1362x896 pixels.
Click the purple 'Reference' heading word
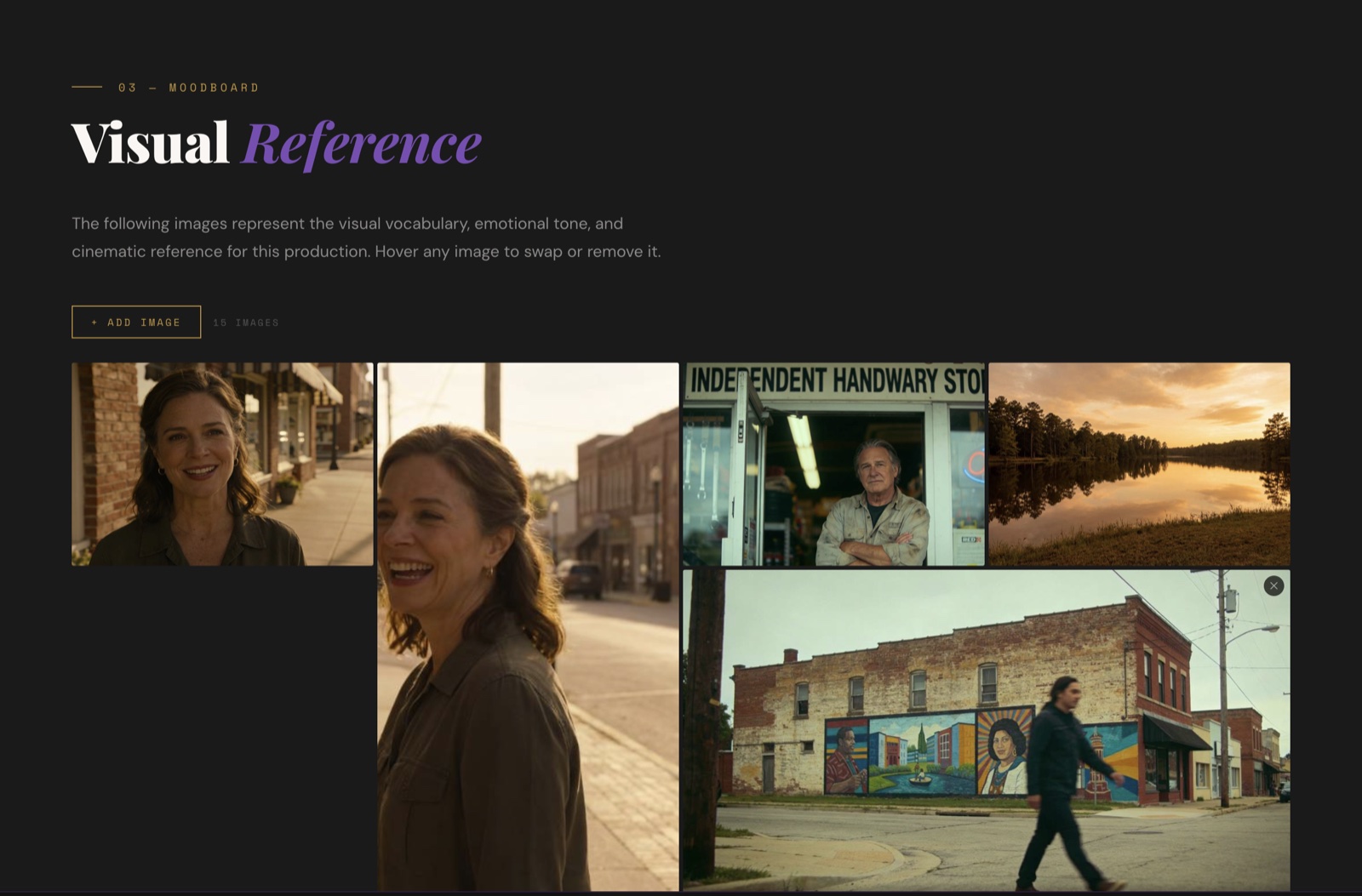(x=362, y=143)
